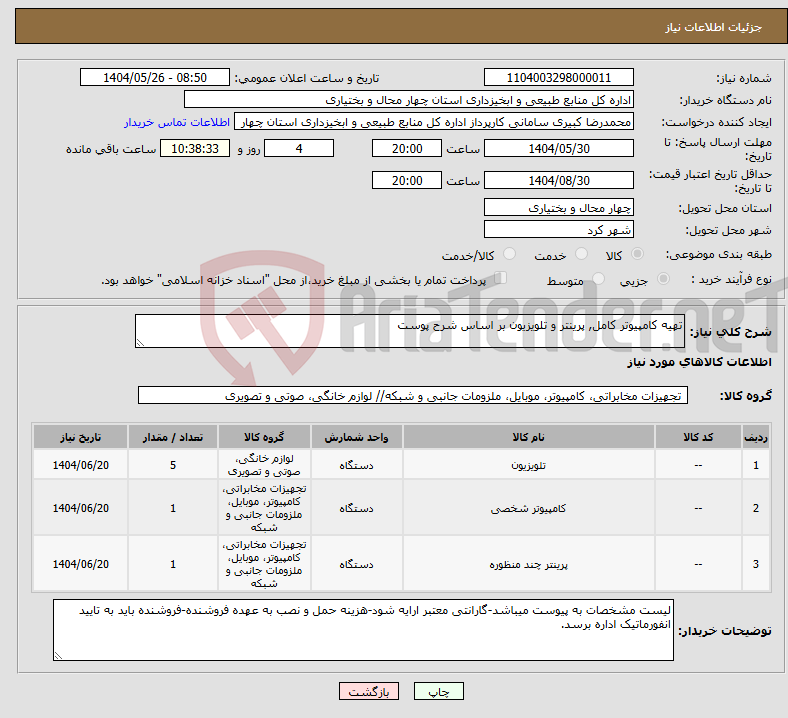788x718 pixels.
Task: Click the remaining time 10:38:33 field
Action: tap(195, 148)
